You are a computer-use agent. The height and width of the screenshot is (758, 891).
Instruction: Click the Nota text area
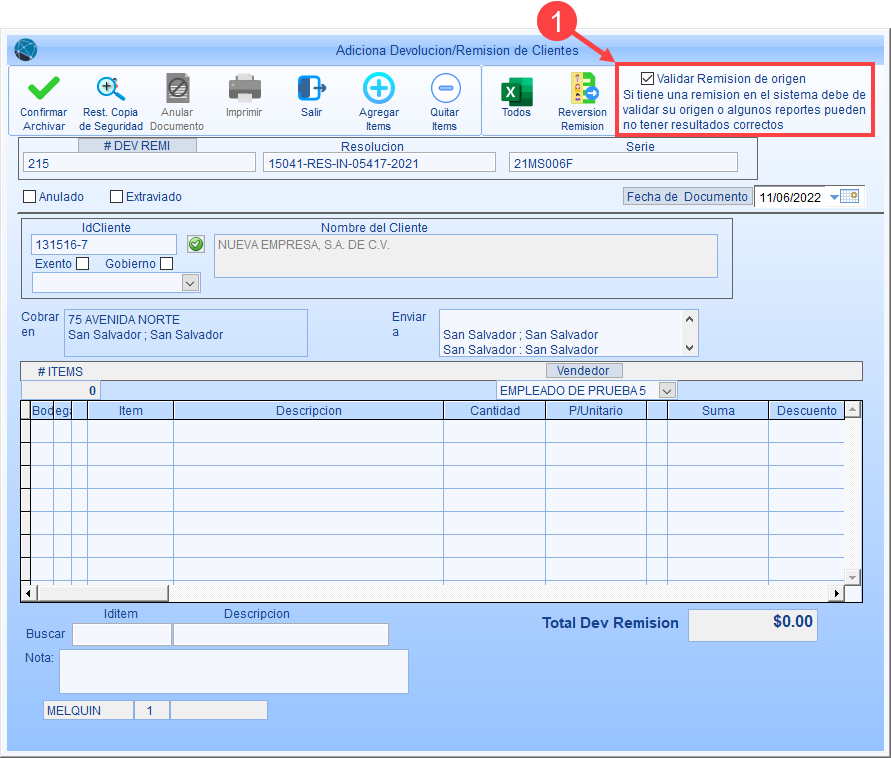234,672
